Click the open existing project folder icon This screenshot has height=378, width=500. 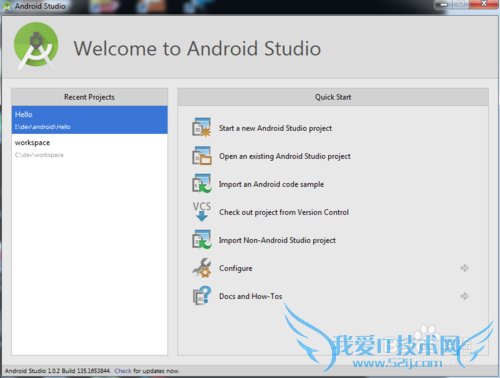point(202,156)
